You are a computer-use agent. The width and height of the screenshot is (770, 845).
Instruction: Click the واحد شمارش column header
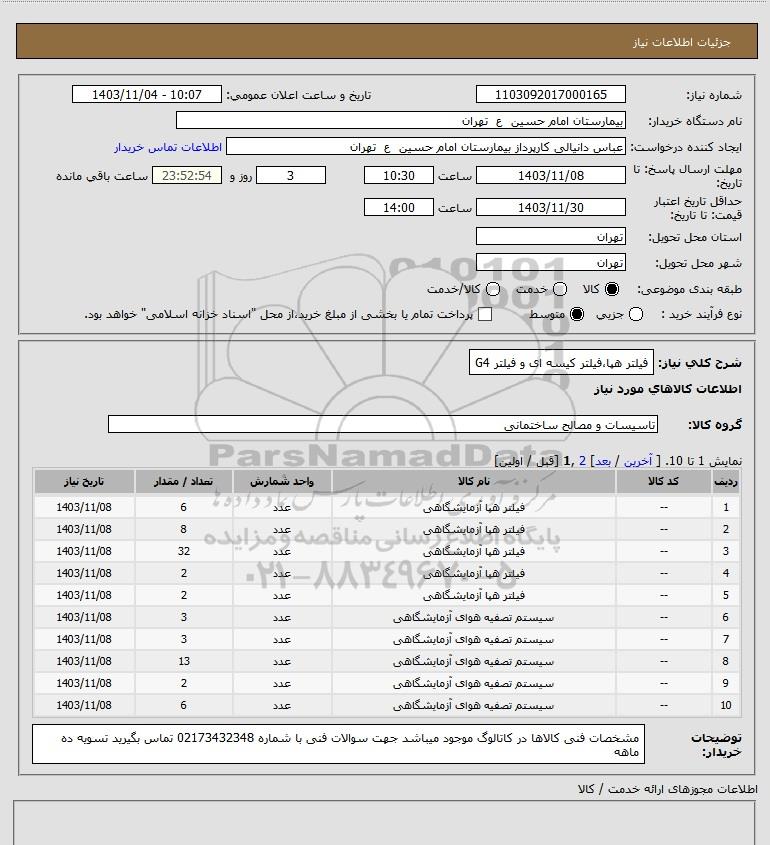click(x=282, y=481)
